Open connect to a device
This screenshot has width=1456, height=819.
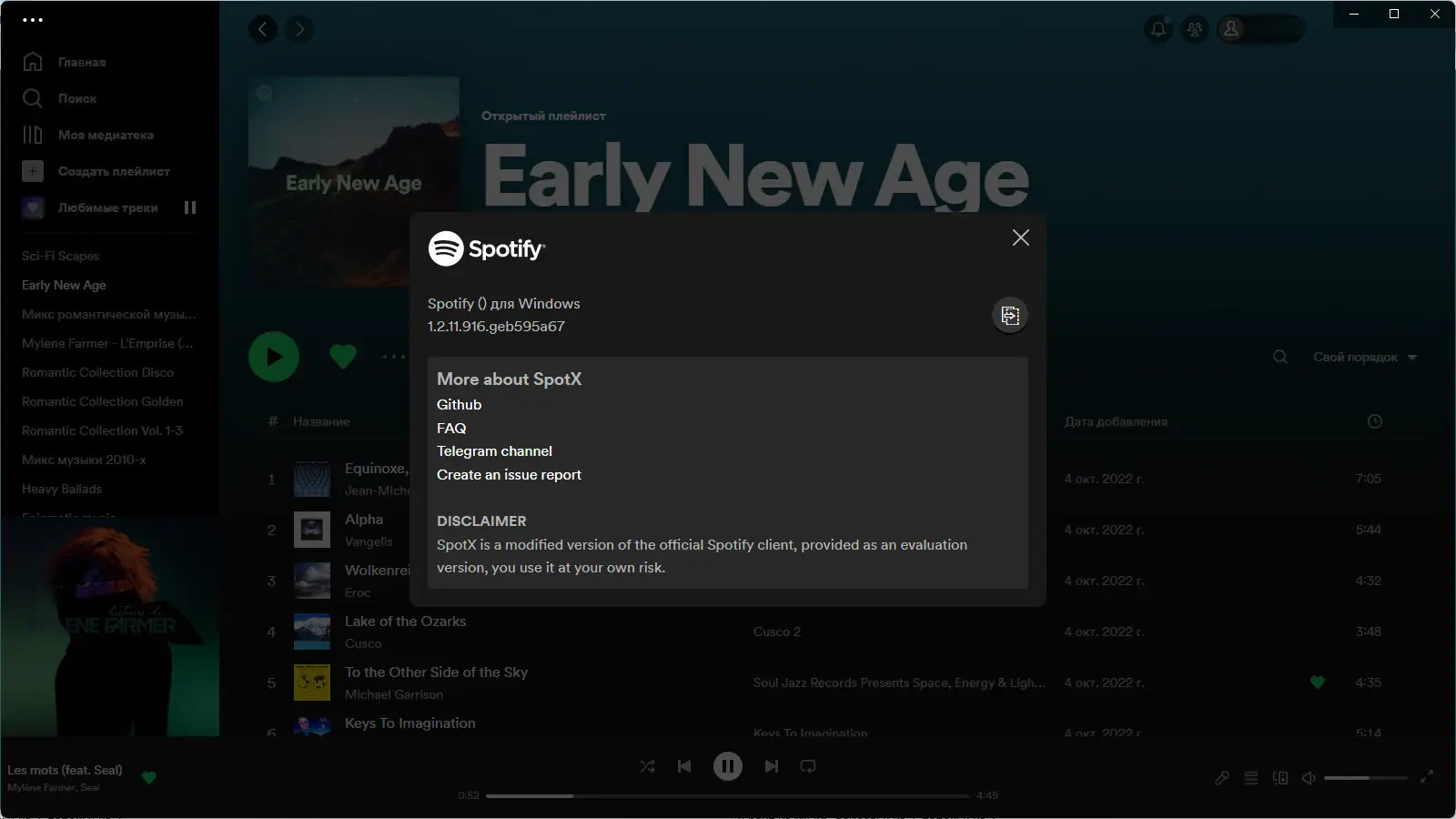pos(1280,778)
